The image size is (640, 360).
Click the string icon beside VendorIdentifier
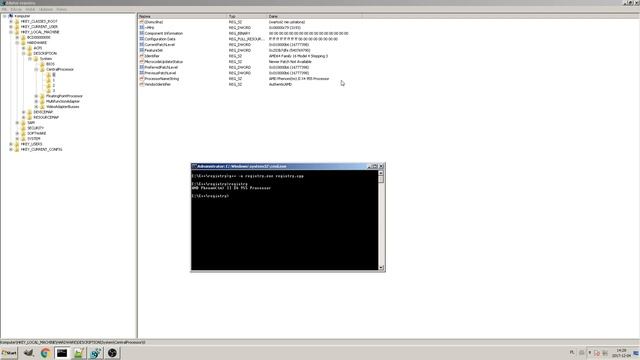pyautogui.click(x=142, y=84)
